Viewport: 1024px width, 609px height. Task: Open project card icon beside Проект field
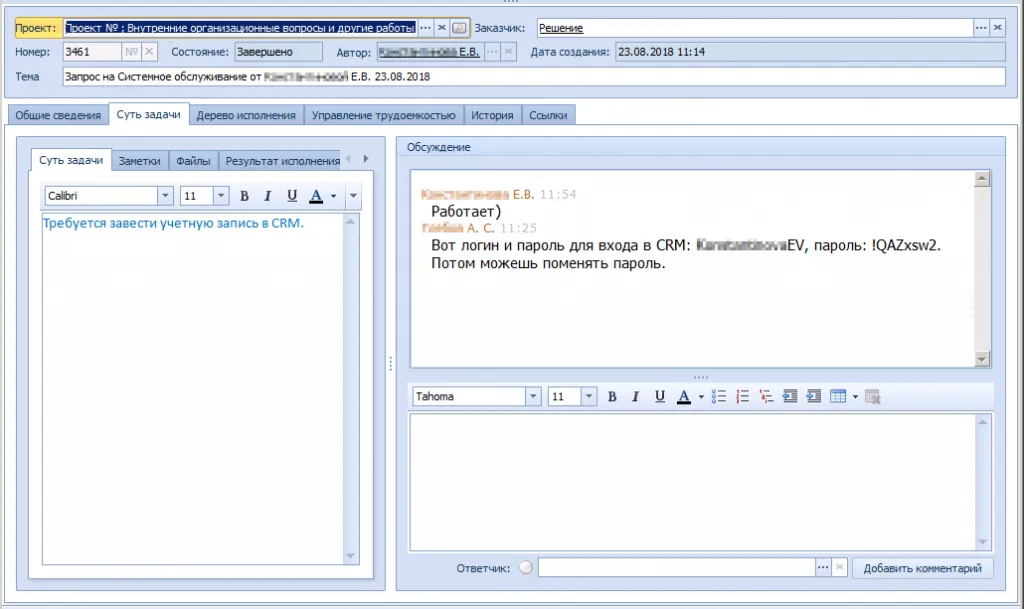[459, 28]
